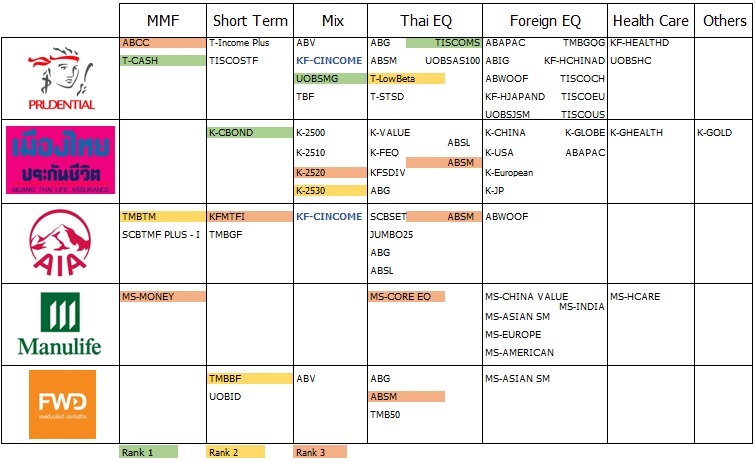
Task: Select the Muang Thai Life Assurance logo
Action: pyautogui.click(x=61, y=162)
